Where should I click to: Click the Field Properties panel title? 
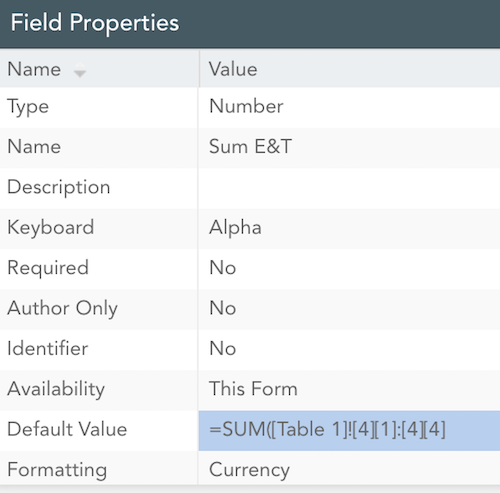(x=95, y=23)
